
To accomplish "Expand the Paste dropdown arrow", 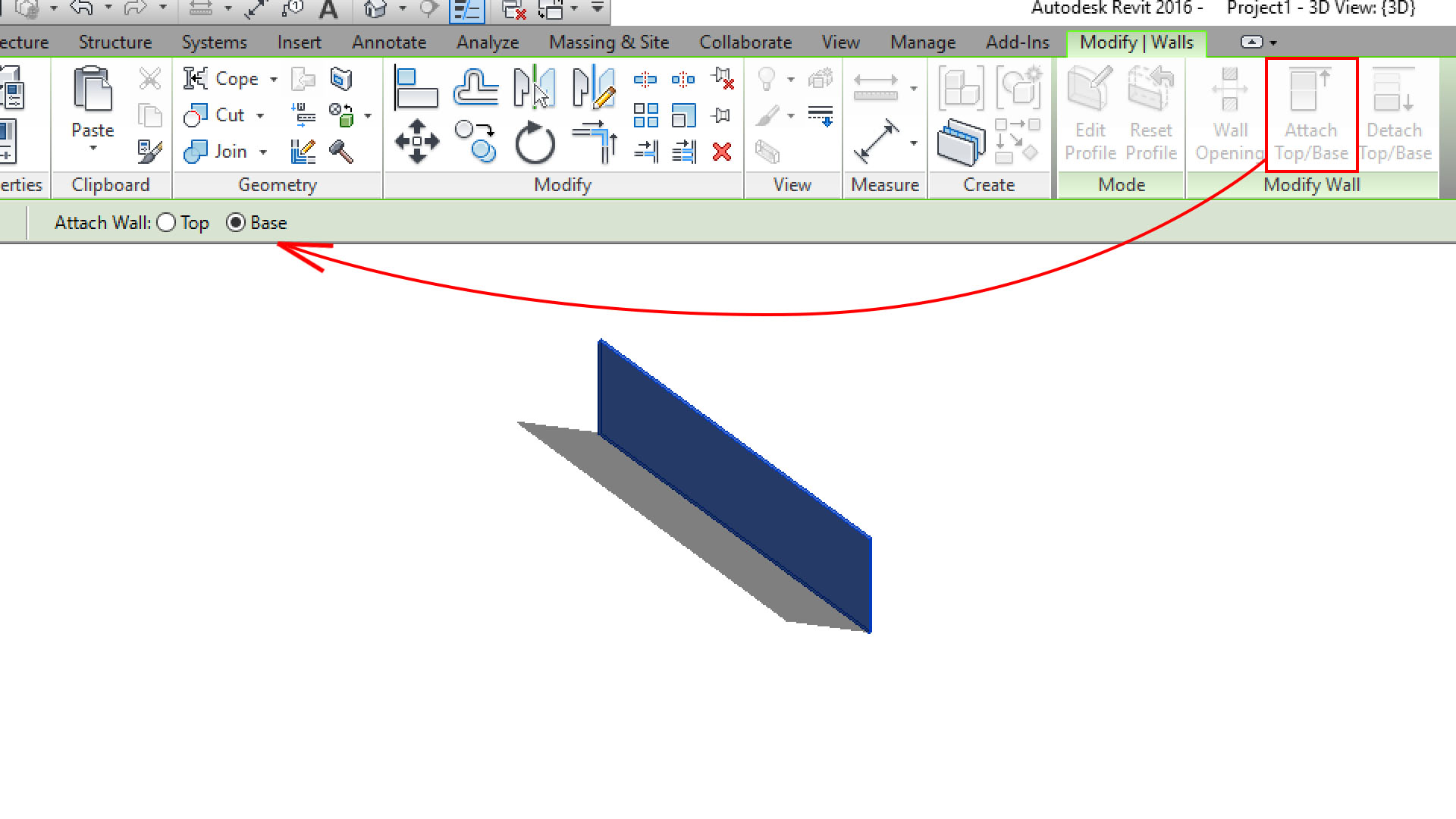I will pyautogui.click(x=93, y=149).
